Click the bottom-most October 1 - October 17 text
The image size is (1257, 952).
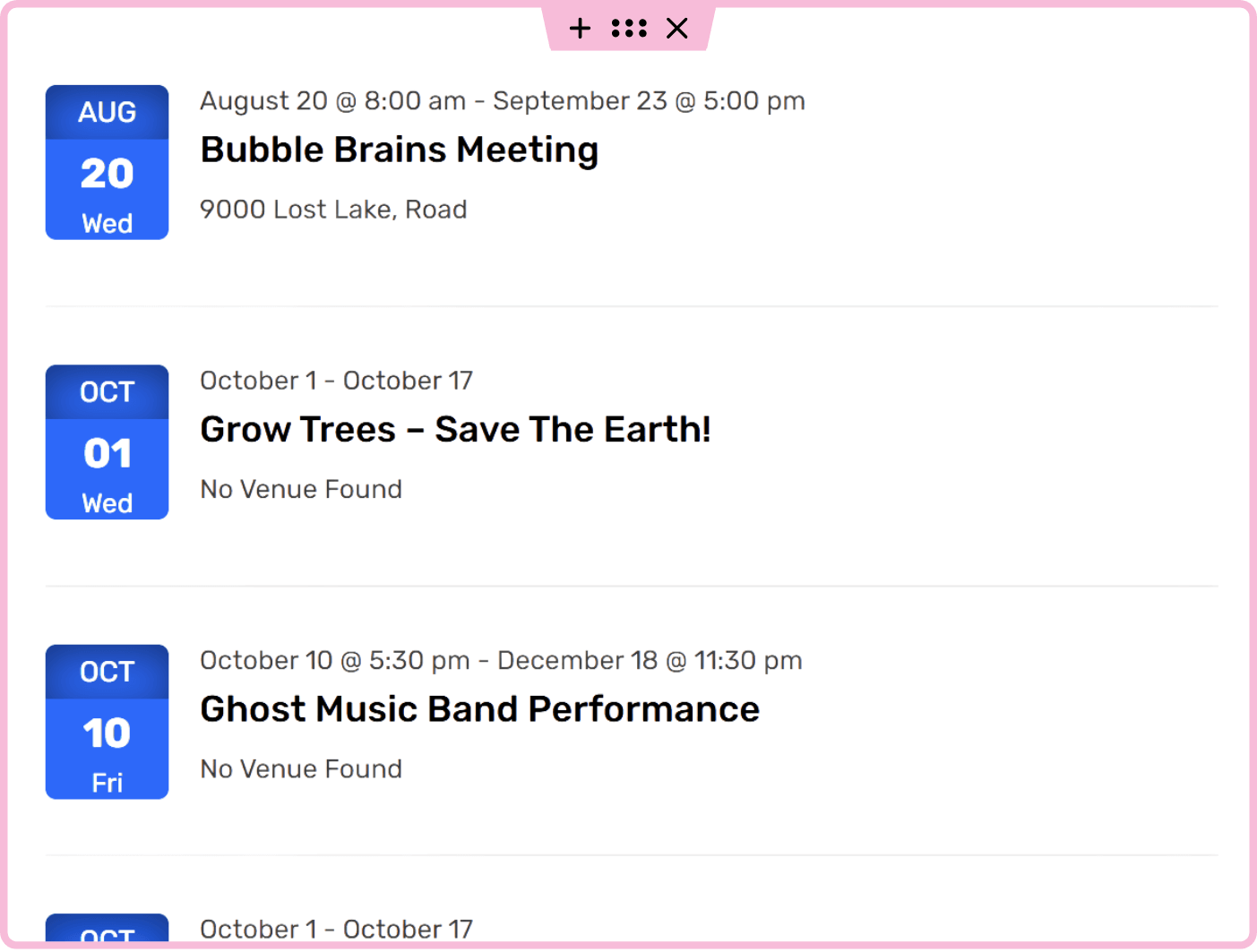pyautogui.click(x=336, y=930)
